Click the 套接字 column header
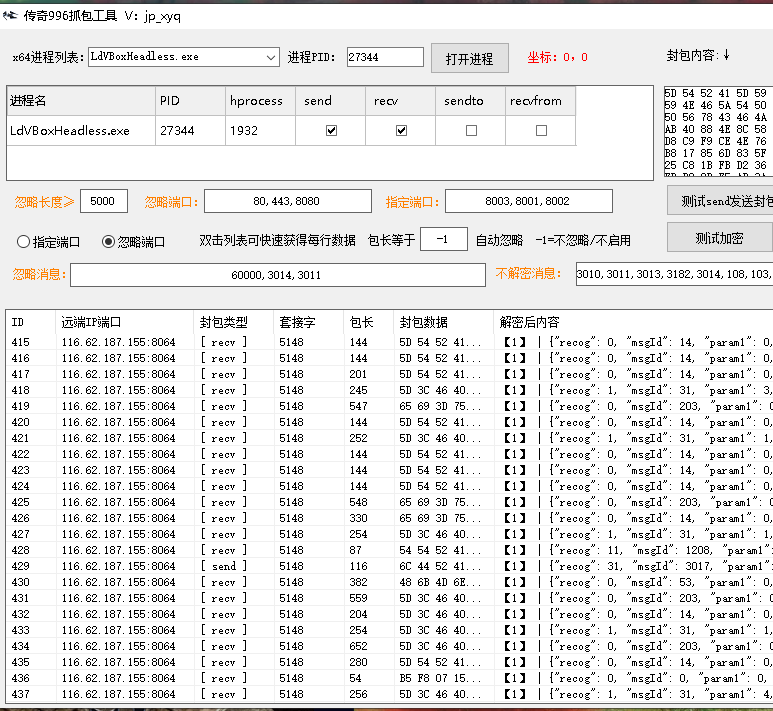Image resolution: width=773 pixels, height=711 pixels. (x=308, y=322)
